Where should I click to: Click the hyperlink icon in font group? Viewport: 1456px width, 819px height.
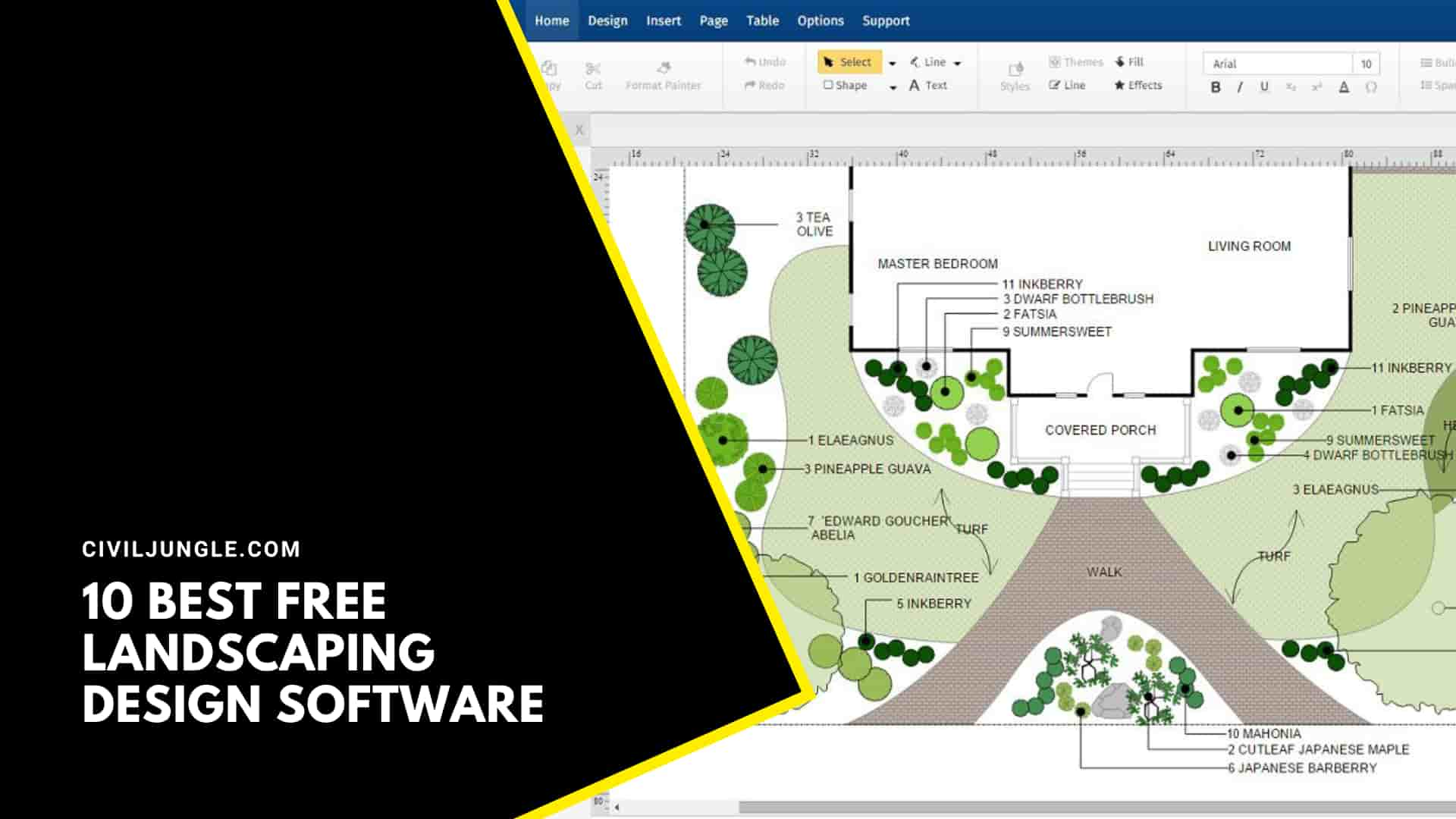(x=1371, y=87)
